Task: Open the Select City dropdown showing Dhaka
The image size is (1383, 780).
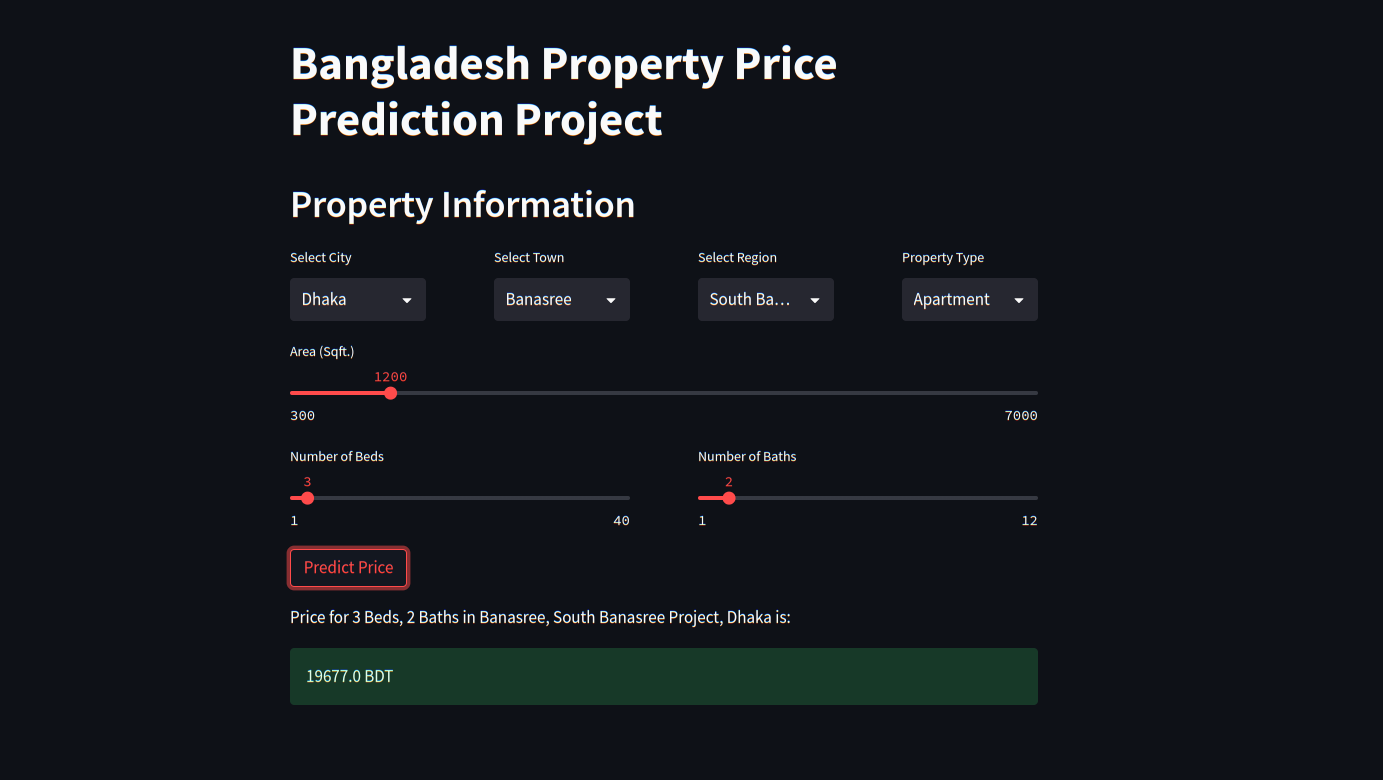Action: pos(357,299)
